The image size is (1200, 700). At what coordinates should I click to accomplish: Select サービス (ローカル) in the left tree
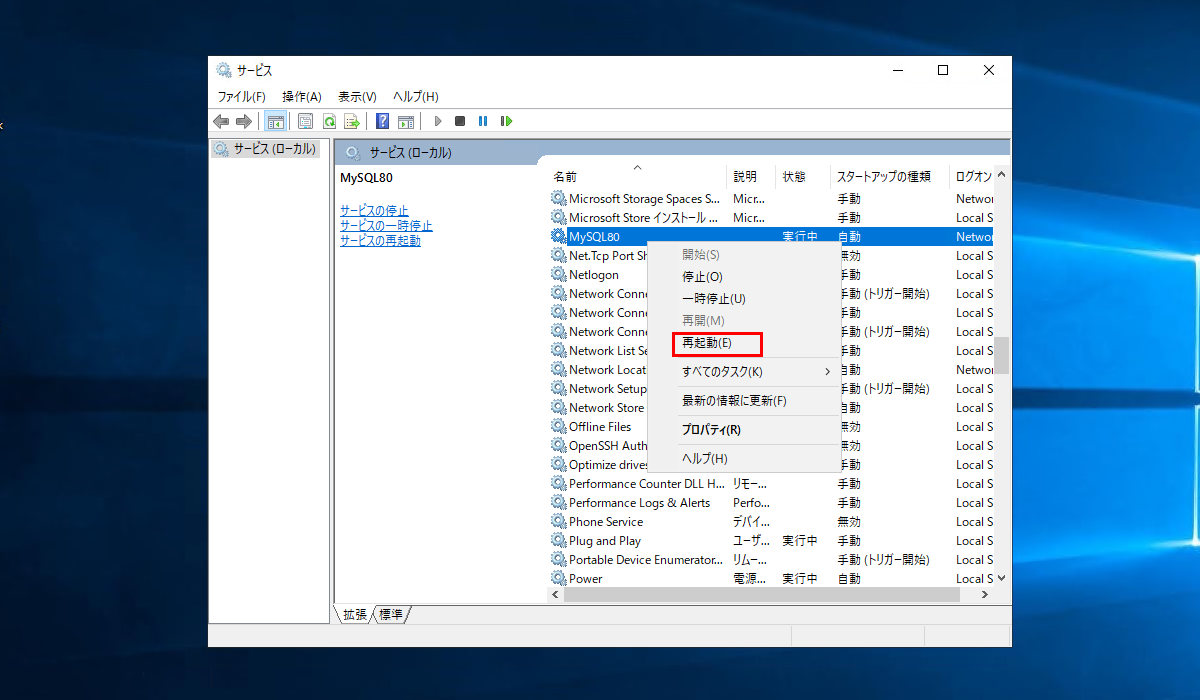point(264,149)
